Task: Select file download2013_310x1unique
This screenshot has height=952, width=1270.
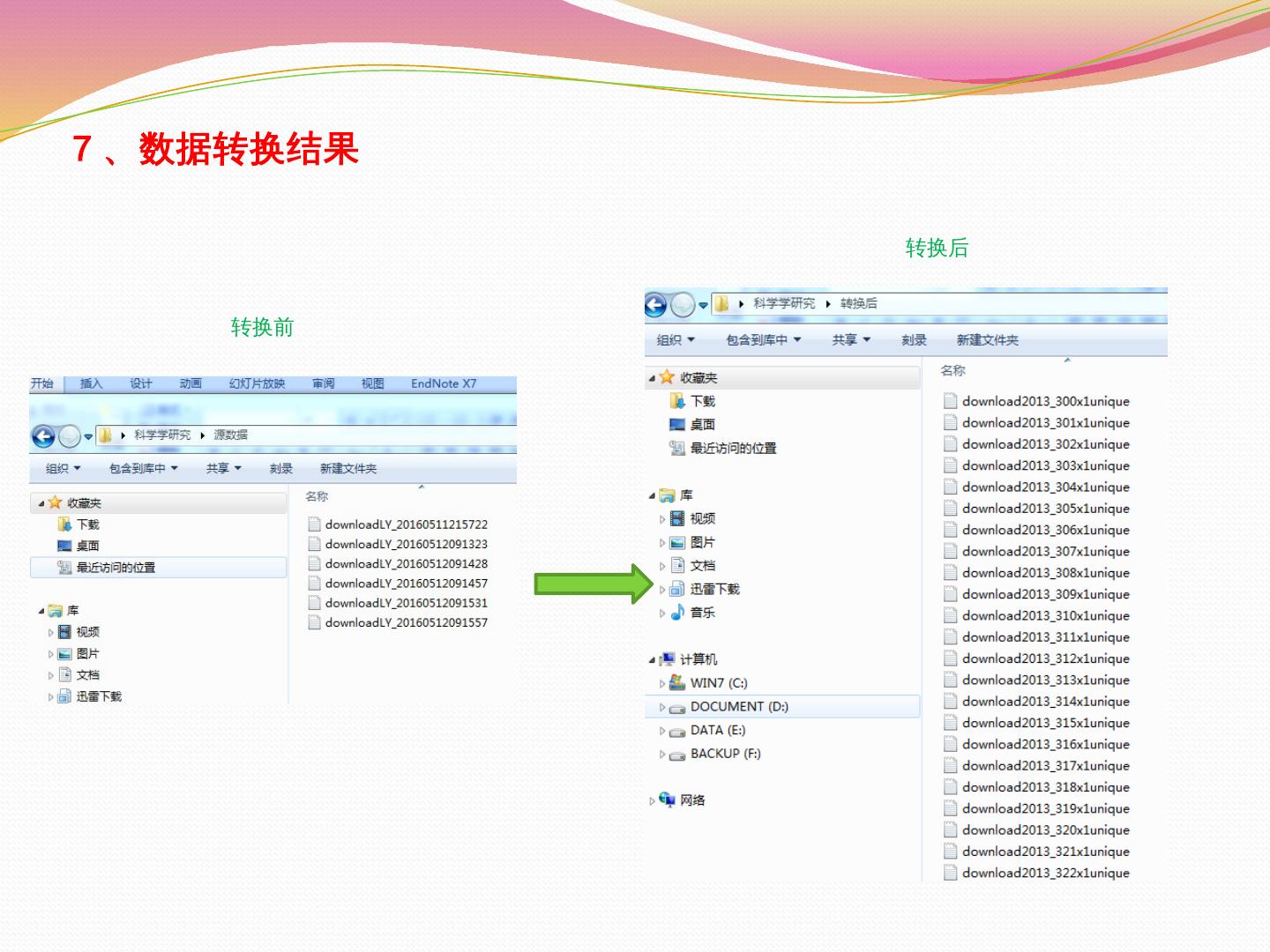Action: (x=1046, y=615)
